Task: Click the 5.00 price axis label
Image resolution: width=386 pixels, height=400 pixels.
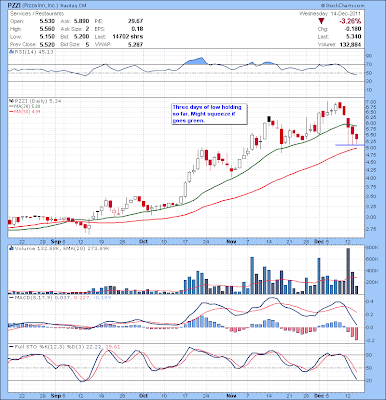Action: [x=372, y=148]
